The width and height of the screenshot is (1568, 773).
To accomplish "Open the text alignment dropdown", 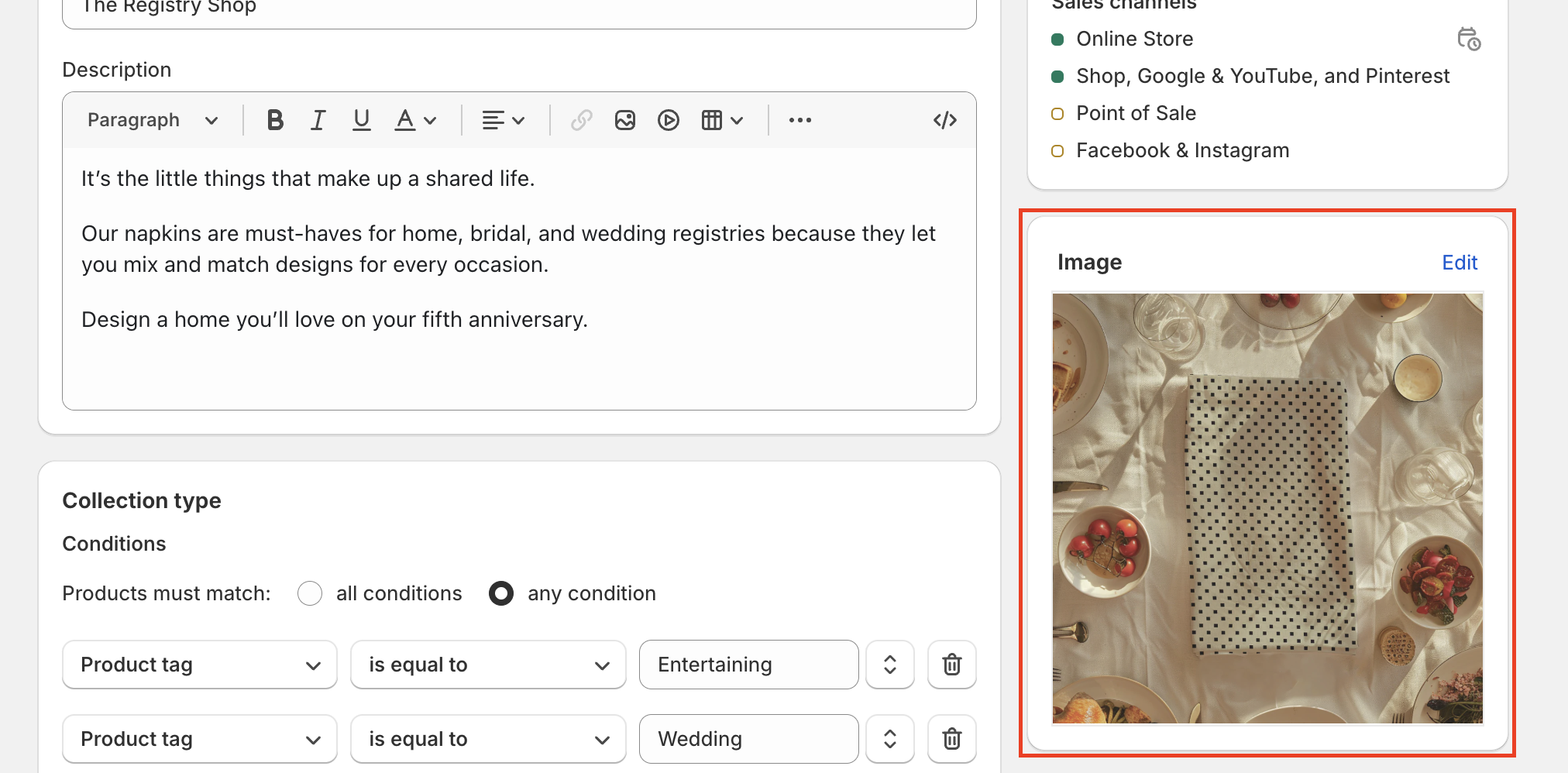I will click(504, 120).
